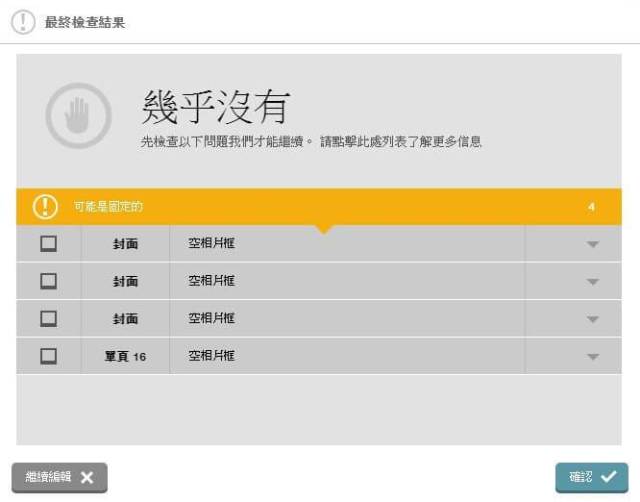Click the checkmark icon on 確認 button
The image size is (640, 502).
609,476
